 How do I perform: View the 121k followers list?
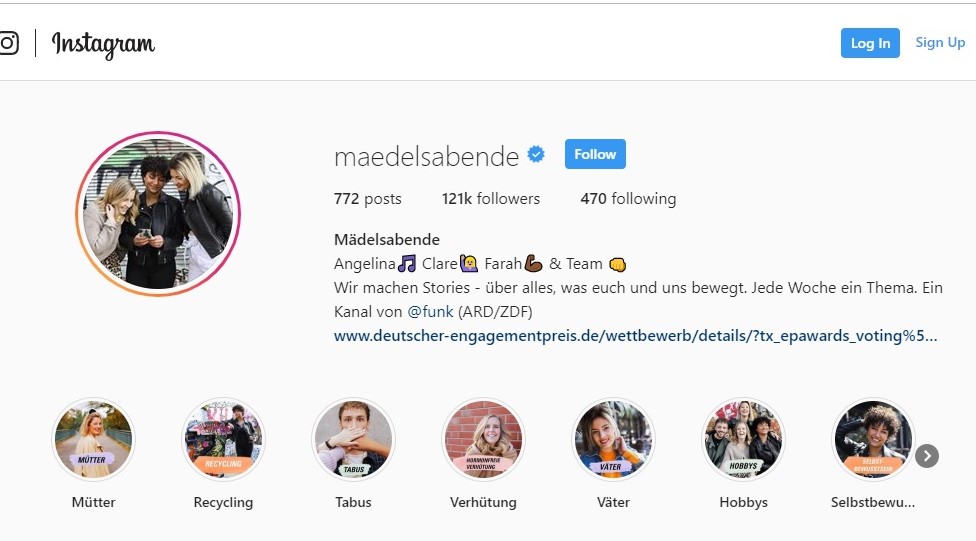pos(491,199)
